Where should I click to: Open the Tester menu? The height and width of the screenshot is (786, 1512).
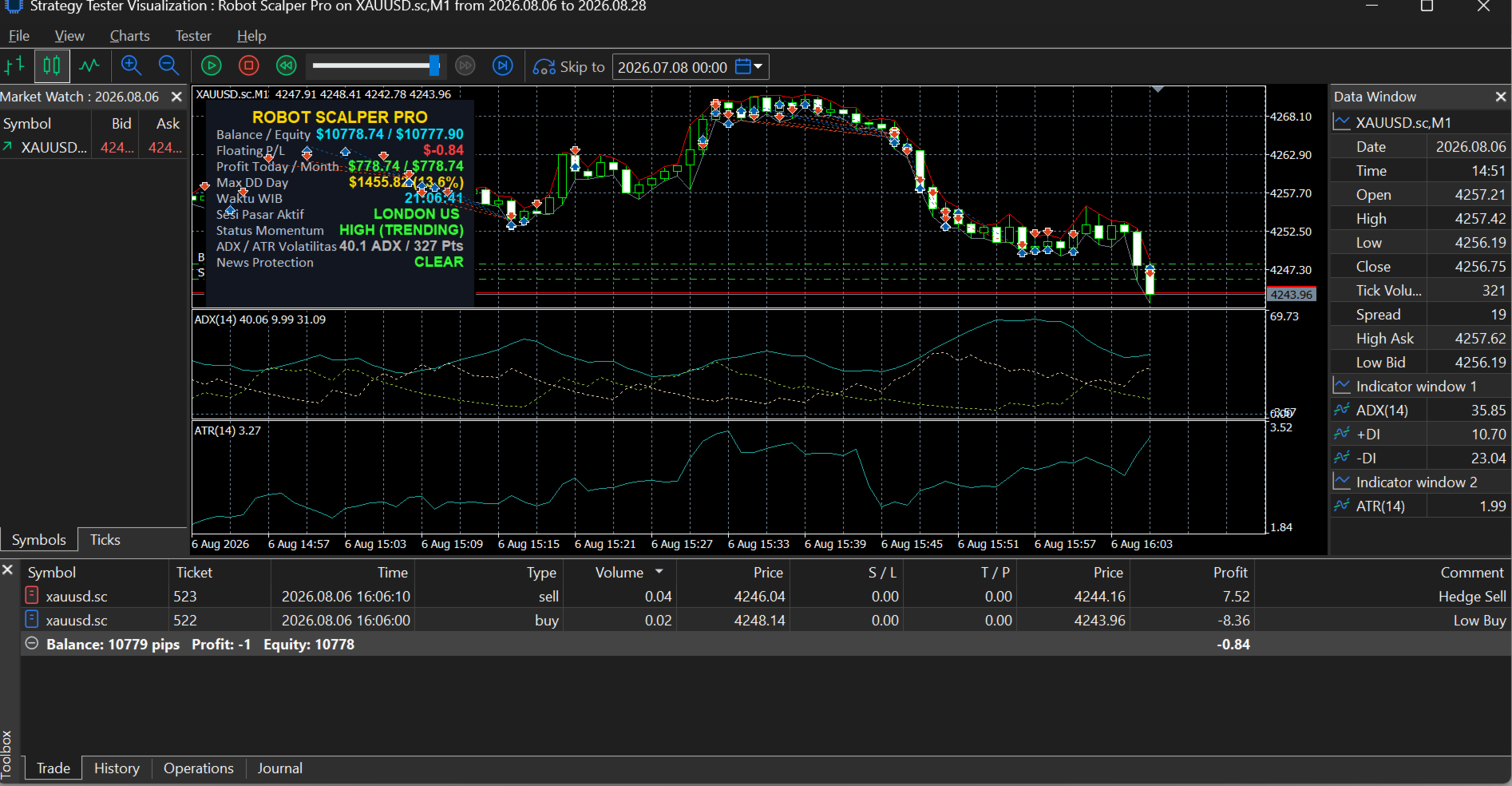coord(193,36)
